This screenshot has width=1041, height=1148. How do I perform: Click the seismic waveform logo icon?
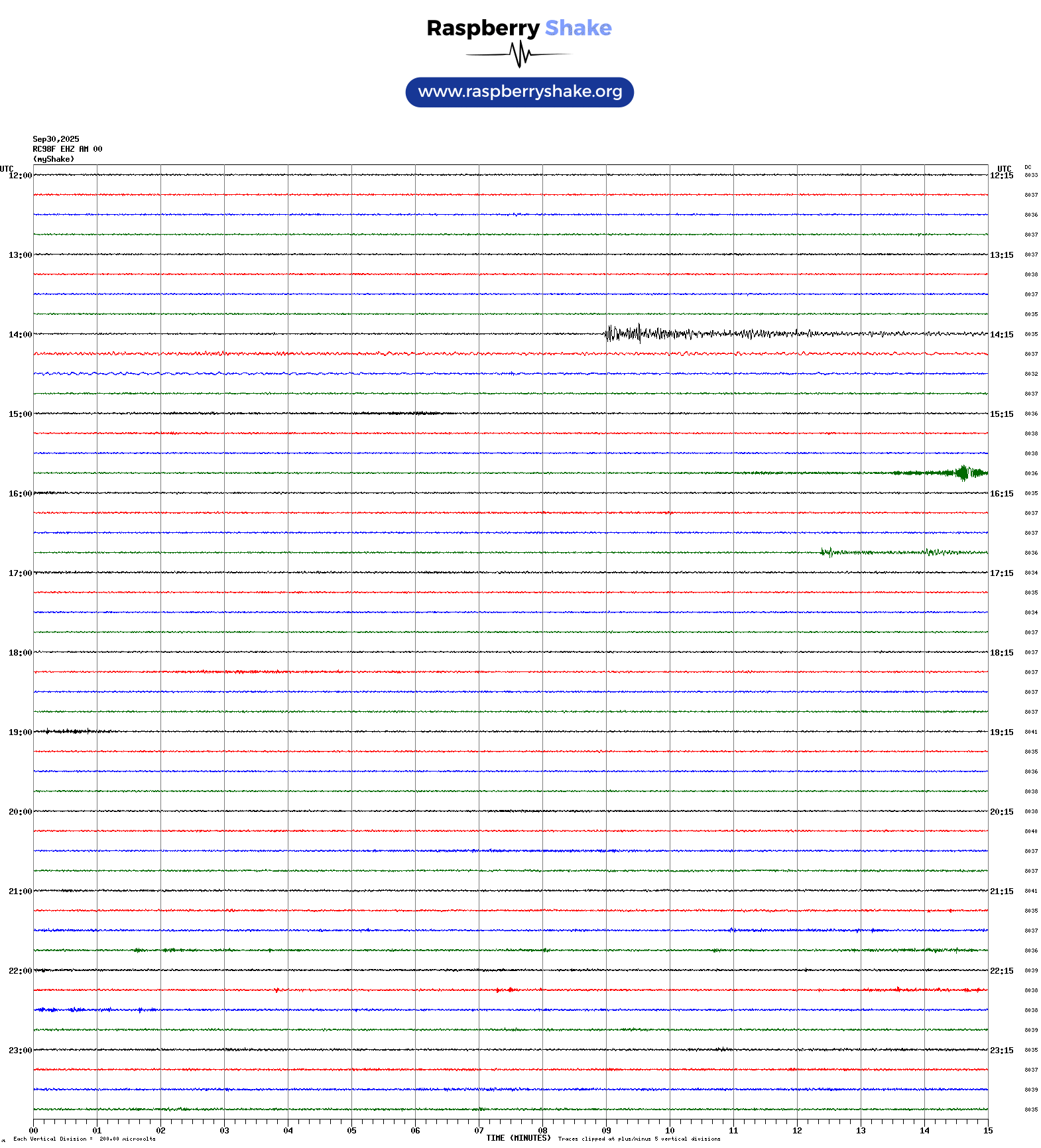[x=519, y=54]
